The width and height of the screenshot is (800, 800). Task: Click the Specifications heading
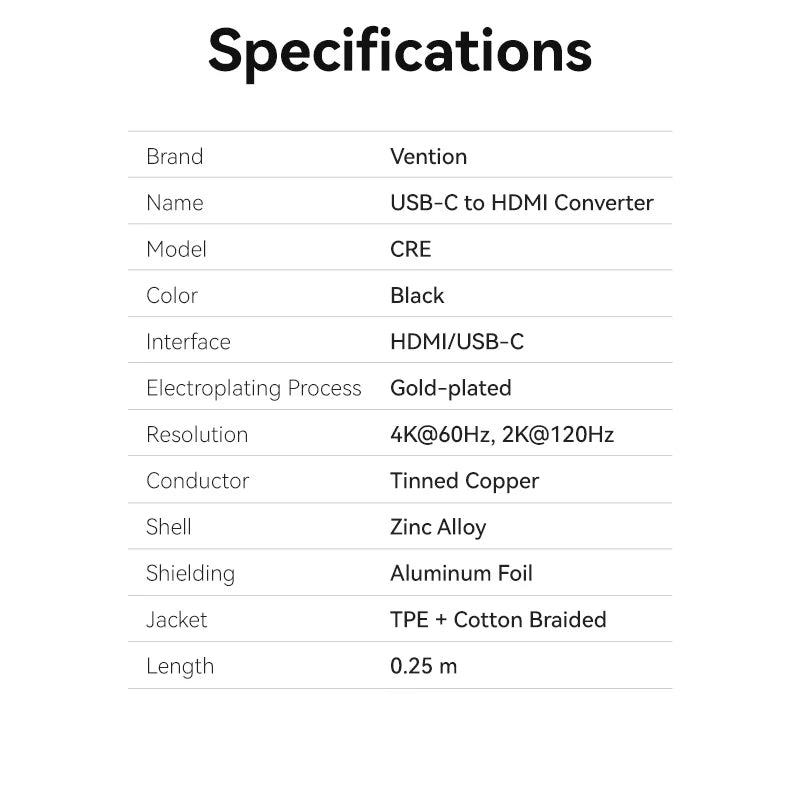click(x=400, y=50)
